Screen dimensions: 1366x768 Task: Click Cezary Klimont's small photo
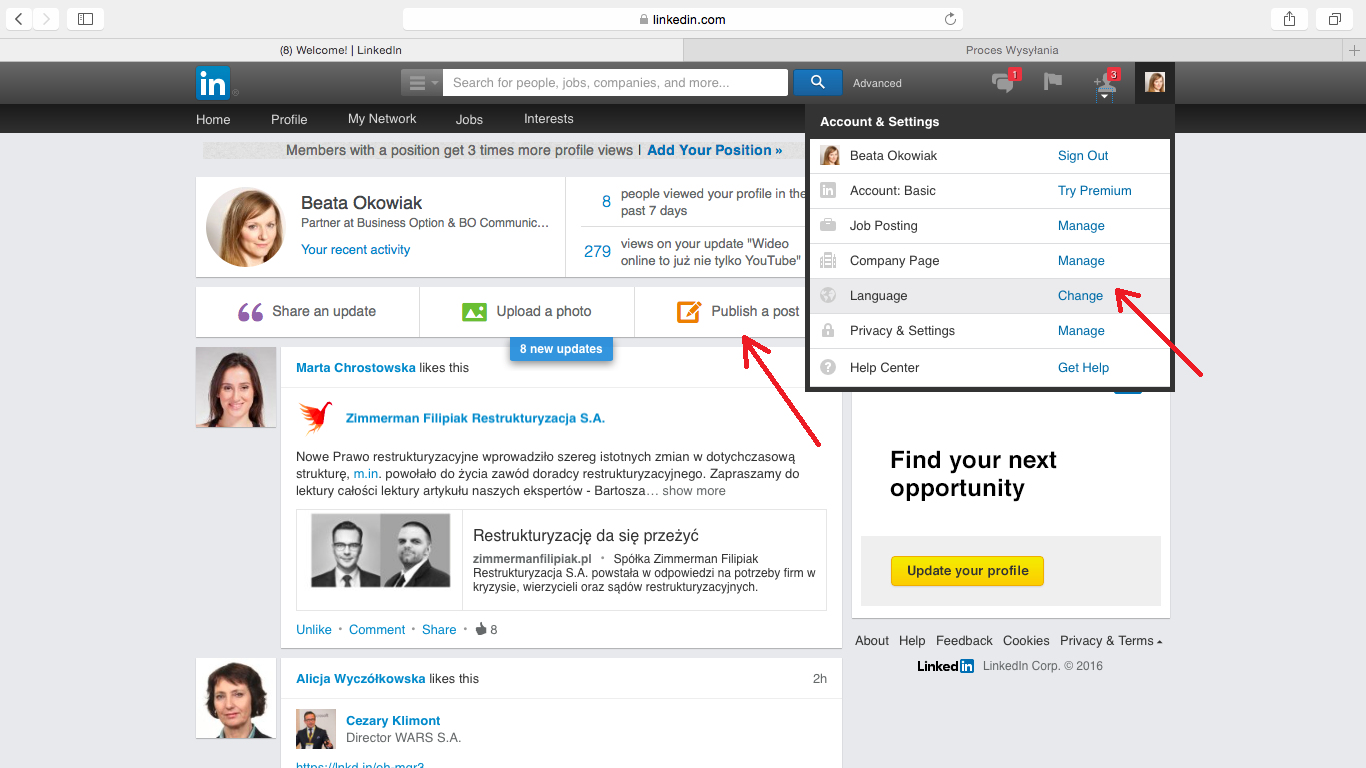316,729
